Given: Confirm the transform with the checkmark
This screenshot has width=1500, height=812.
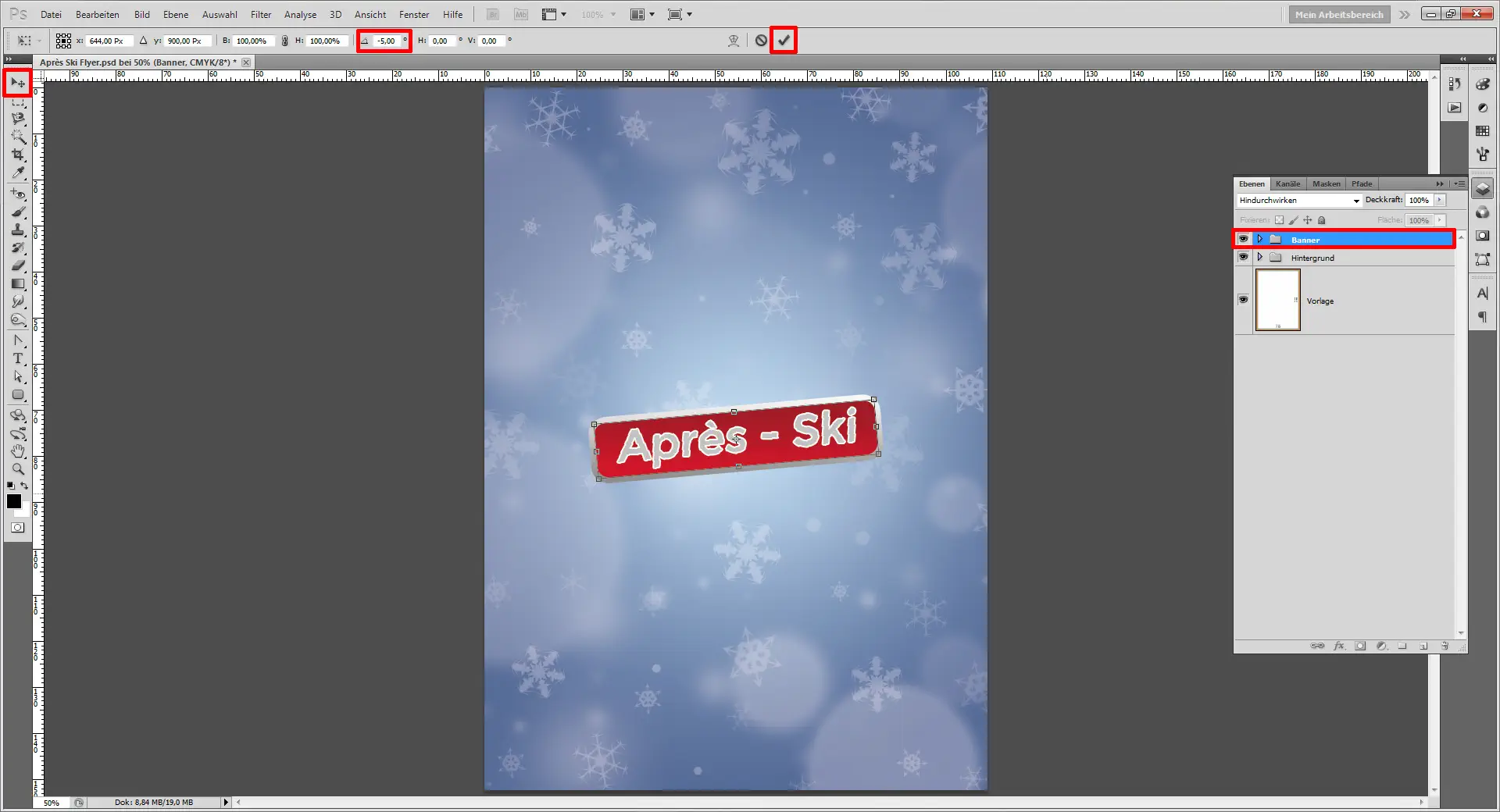Looking at the screenshot, I should (784, 41).
